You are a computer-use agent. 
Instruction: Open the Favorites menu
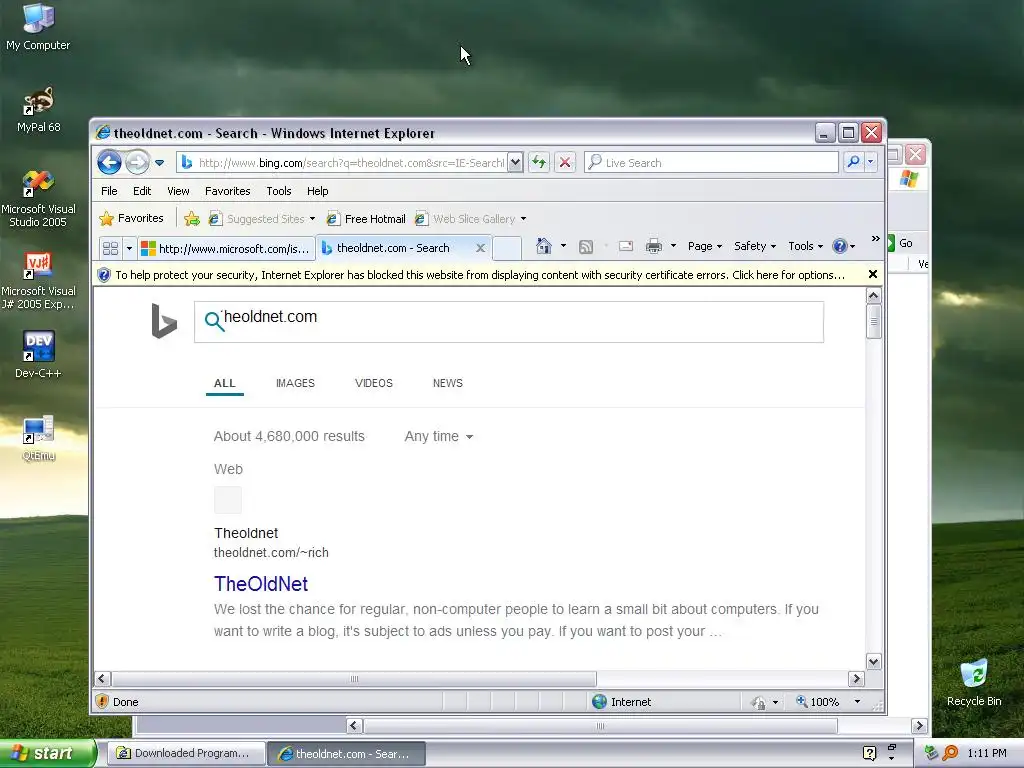point(227,191)
